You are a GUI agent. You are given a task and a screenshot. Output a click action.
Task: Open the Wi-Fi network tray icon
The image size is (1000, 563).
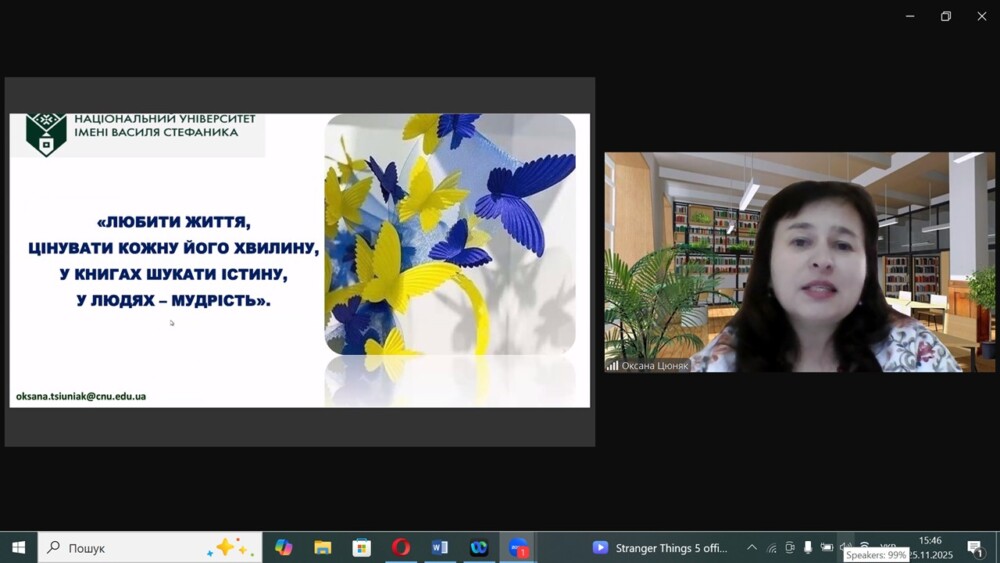(865, 547)
